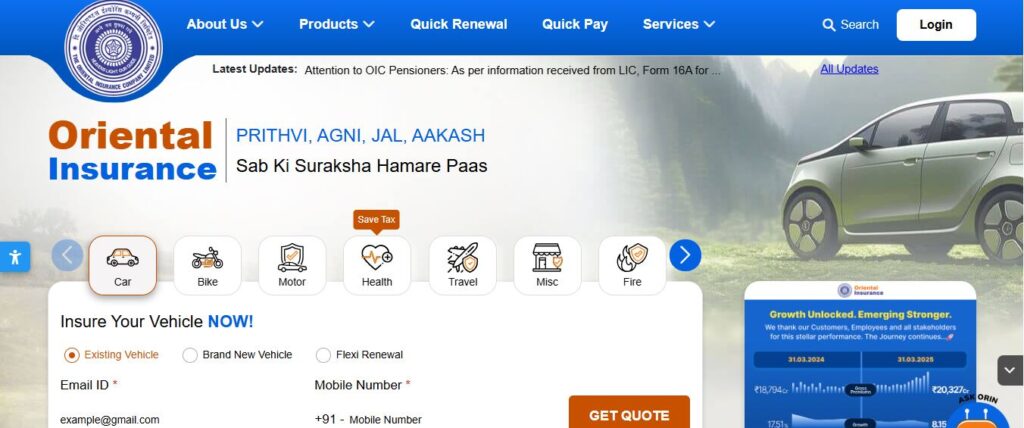Viewport: 1024px width, 428px height.
Task: Select the Car insurance icon
Action: coord(123,265)
